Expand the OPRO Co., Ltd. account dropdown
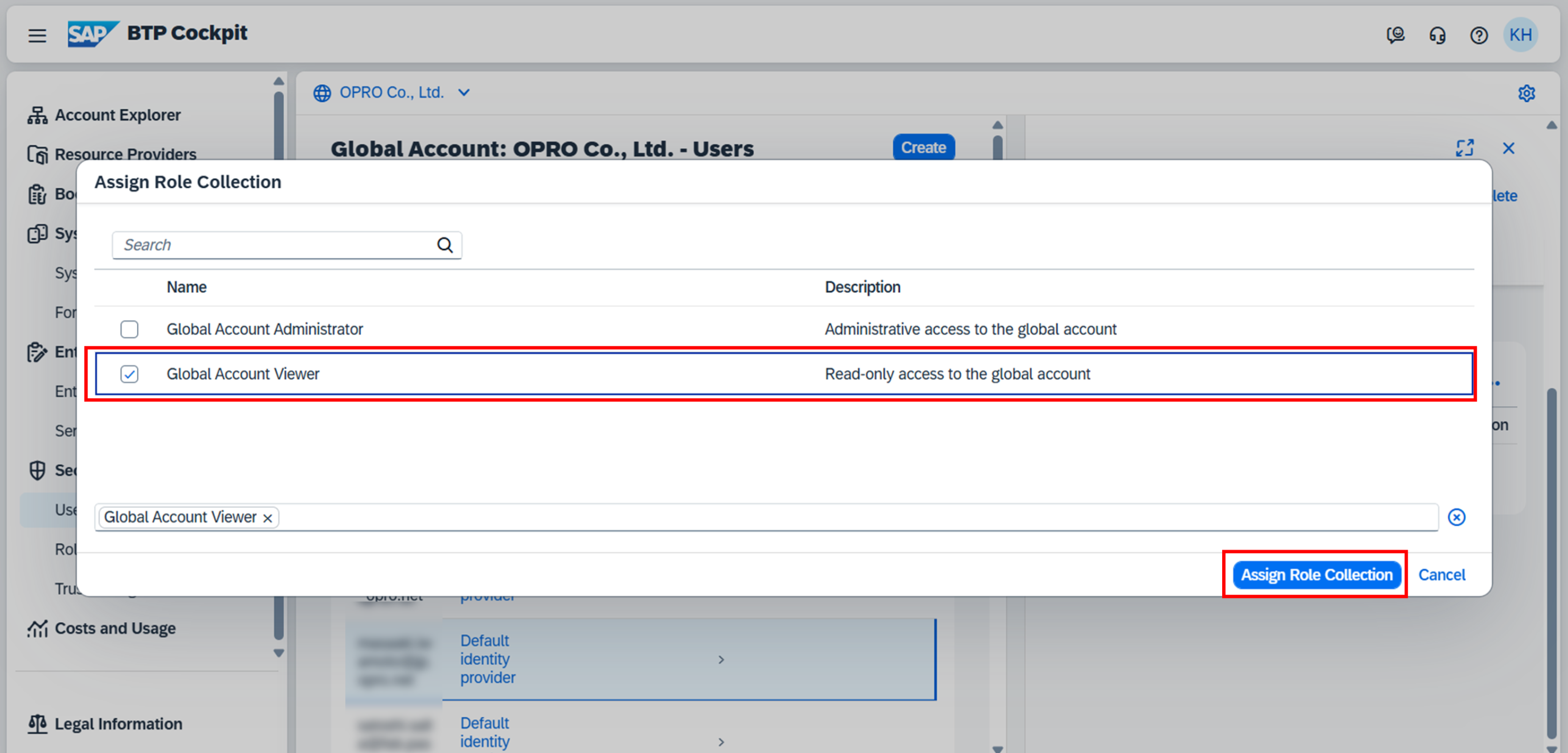The height and width of the screenshot is (753, 1568). (464, 92)
